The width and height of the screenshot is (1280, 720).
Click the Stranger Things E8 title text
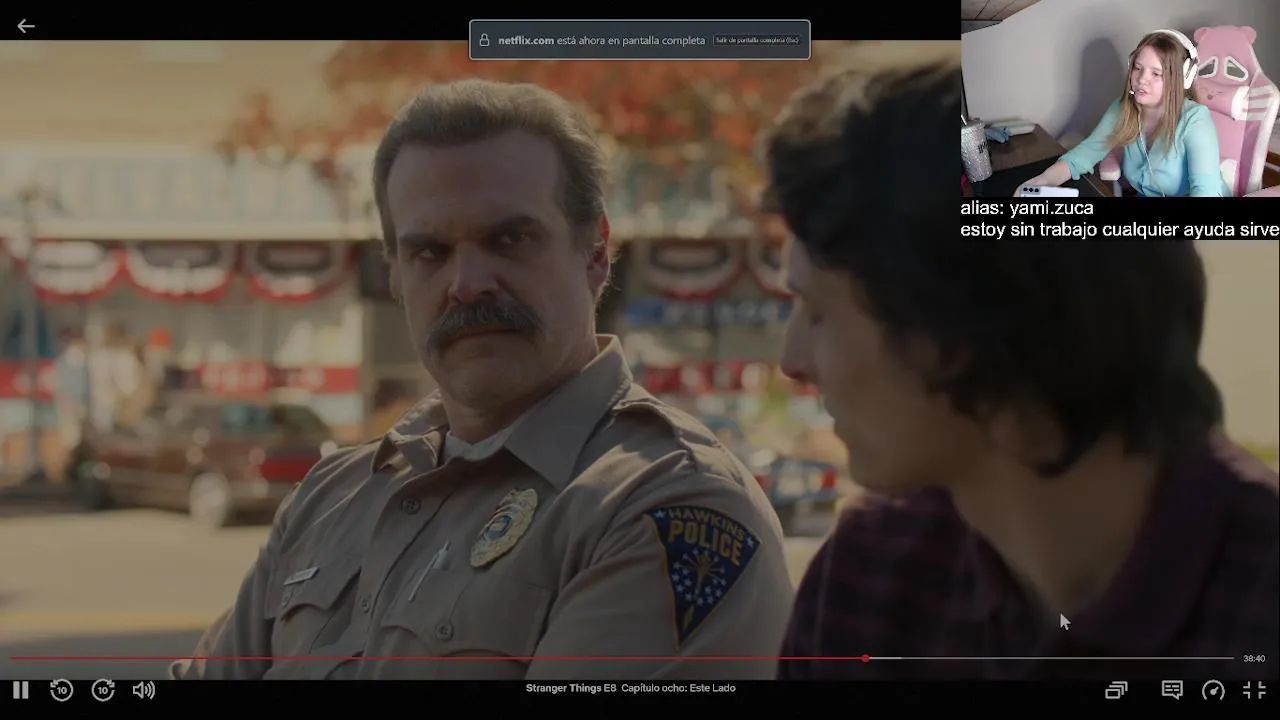tap(631, 688)
